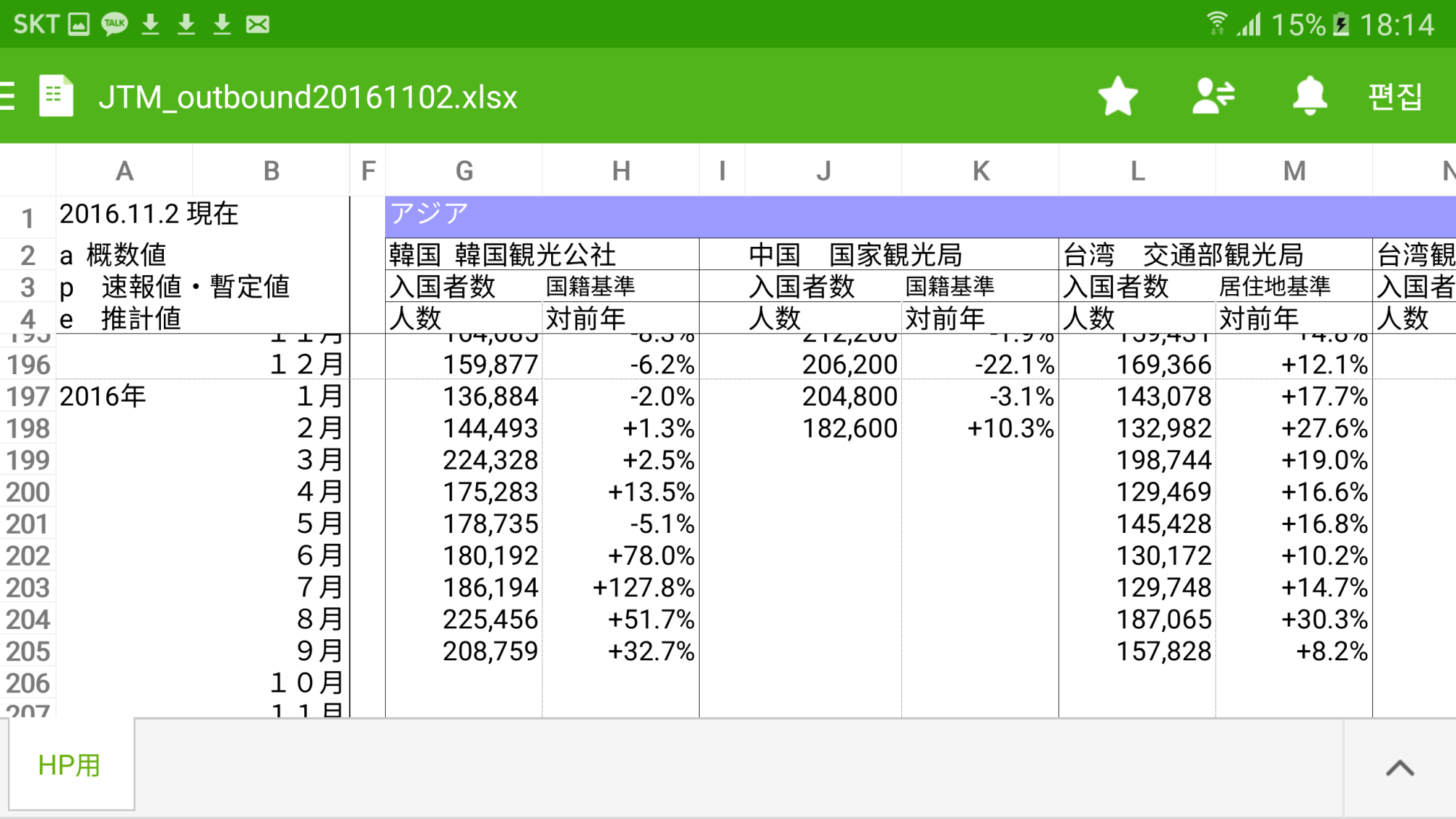
Task: Switch to the HP用 sheet tab
Action: (x=71, y=764)
